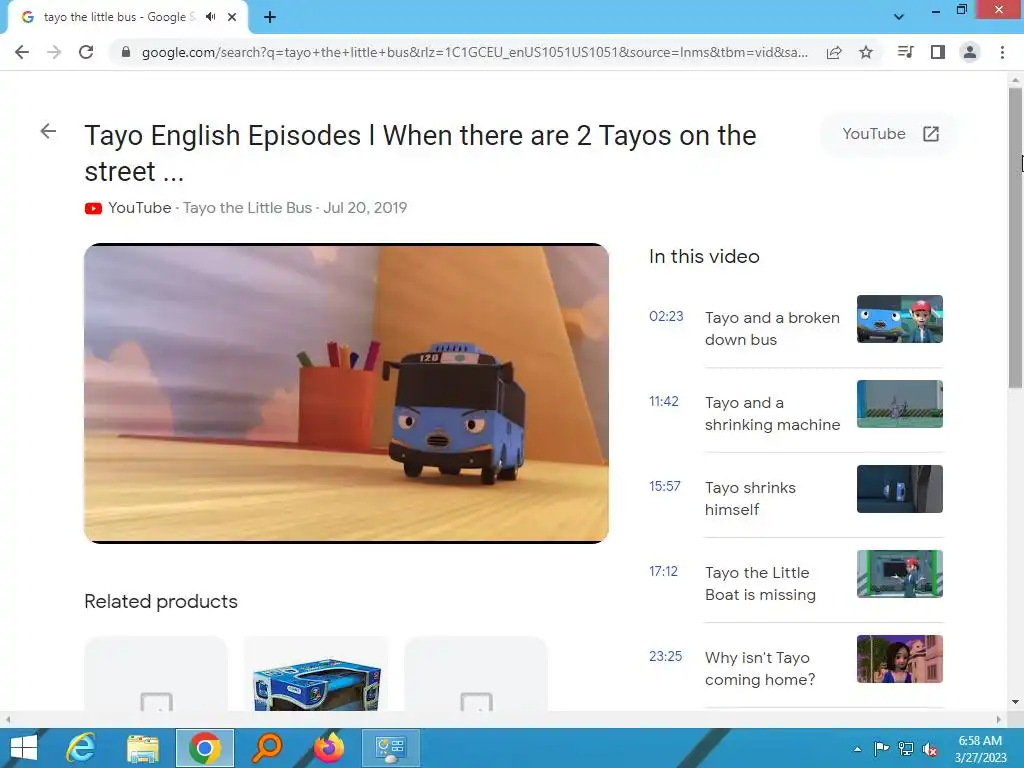Click the back arrow beside the video title
1024x768 pixels.
[48, 131]
